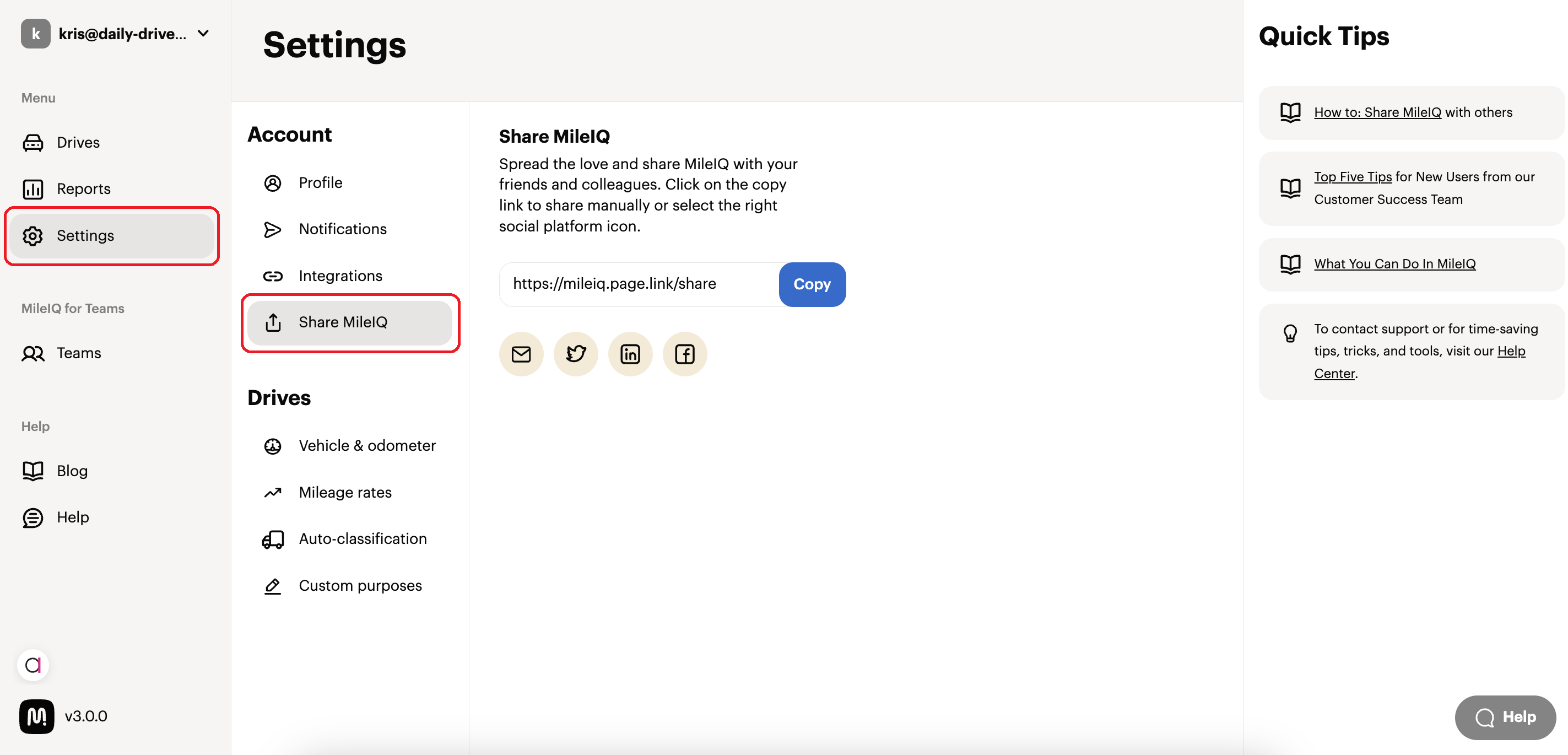1568x755 pixels.
Task: Share MileIQ on Twitter icon
Action: pos(576,354)
